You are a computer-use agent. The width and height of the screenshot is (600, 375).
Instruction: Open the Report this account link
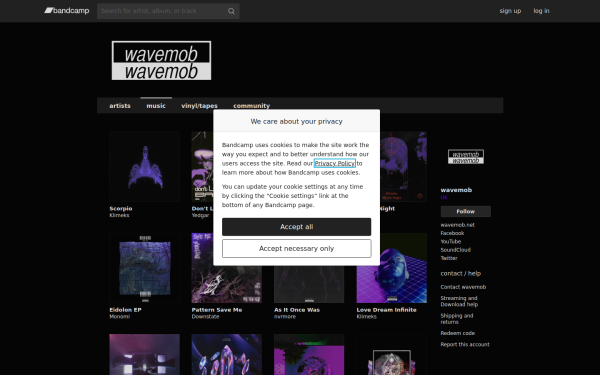465,344
